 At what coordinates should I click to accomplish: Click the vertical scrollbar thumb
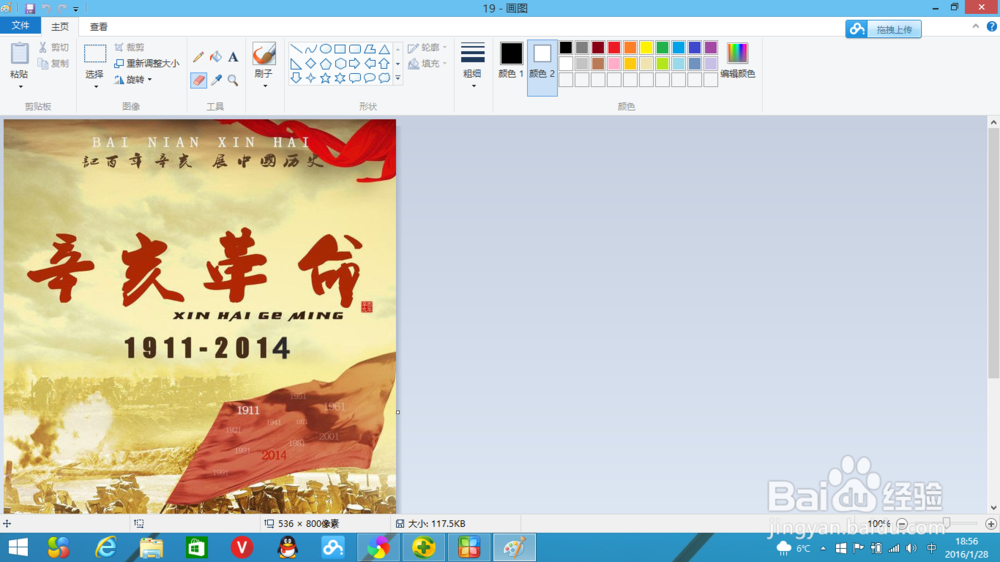pyautogui.click(x=994, y=253)
